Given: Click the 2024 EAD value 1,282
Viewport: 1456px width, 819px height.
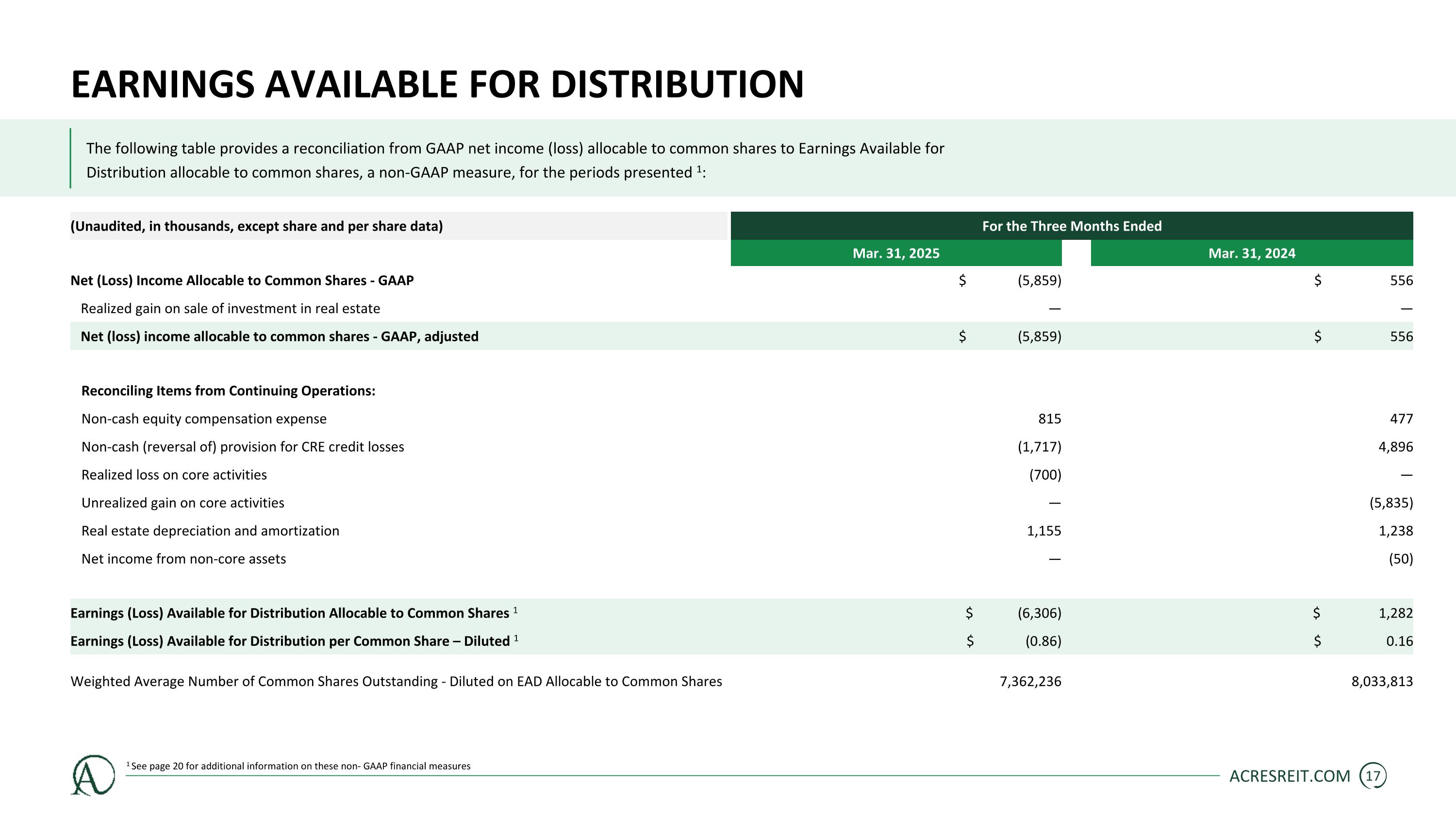Looking at the screenshot, I should pyautogui.click(x=1395, y=613).
